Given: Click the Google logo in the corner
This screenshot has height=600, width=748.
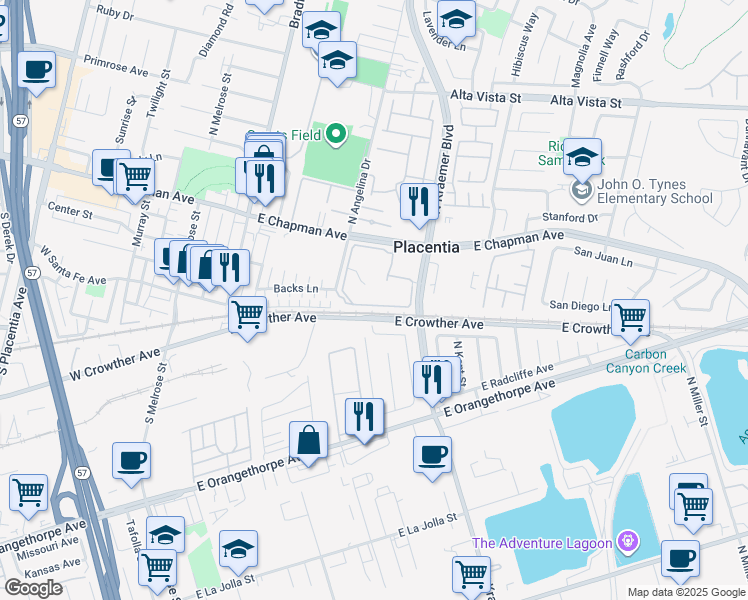Looking at the screenshot, I should 33,588.
